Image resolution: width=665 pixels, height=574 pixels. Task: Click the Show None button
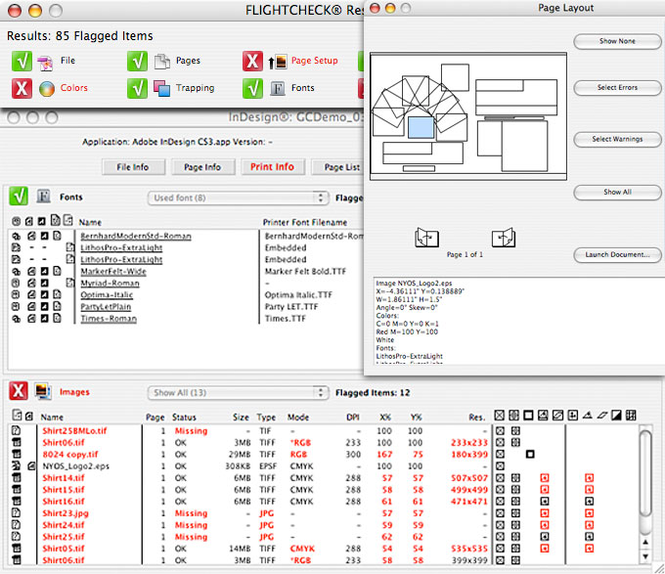point(617,41)
